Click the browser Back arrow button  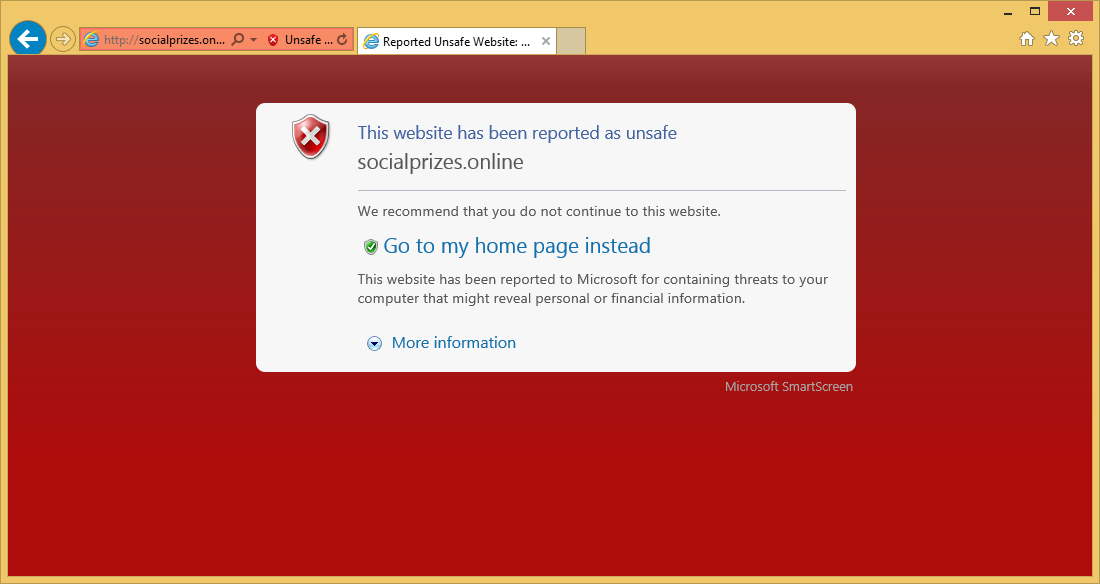[x=28, y=39]
